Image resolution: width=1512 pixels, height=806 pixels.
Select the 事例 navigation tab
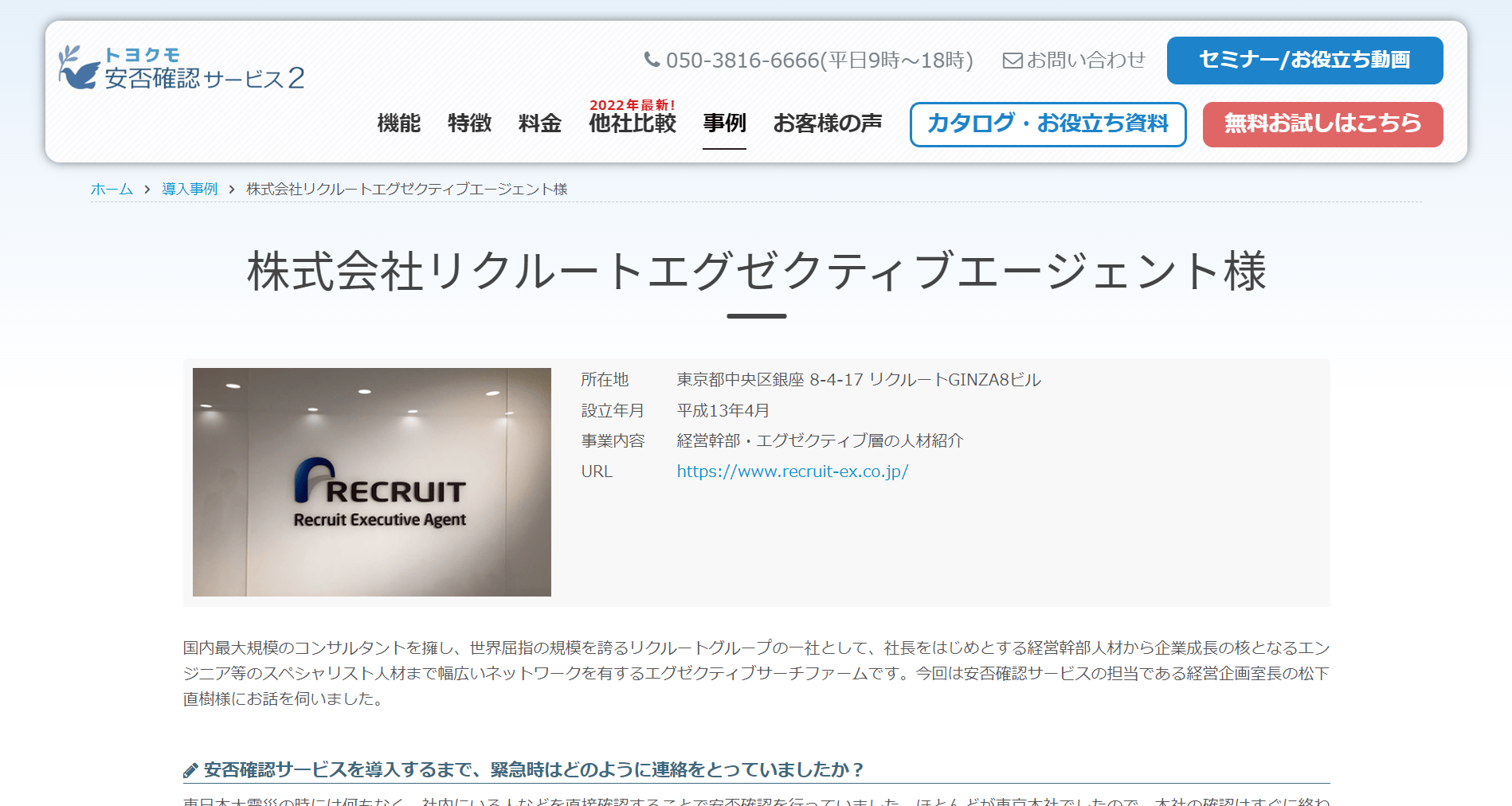click(724, 123)
